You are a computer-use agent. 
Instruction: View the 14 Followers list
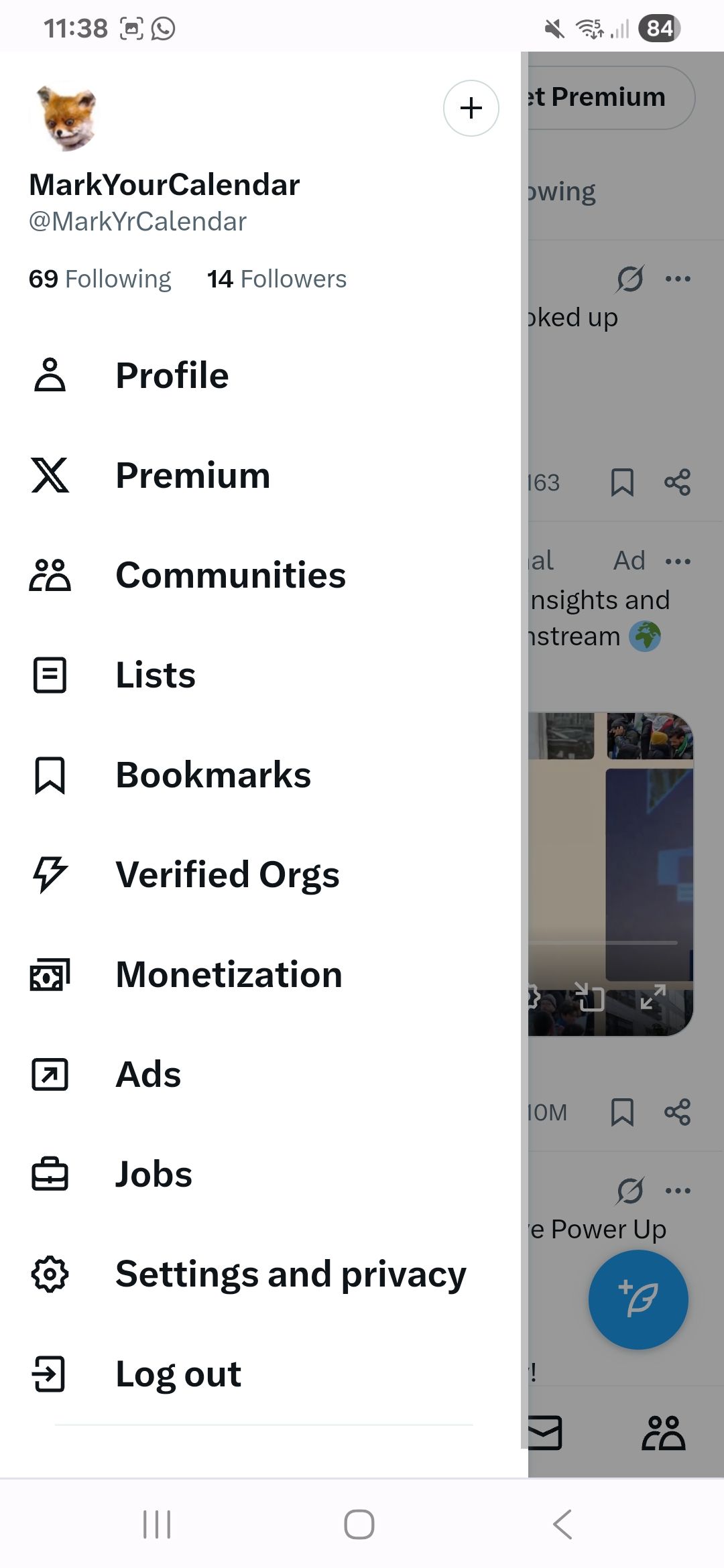276,279
